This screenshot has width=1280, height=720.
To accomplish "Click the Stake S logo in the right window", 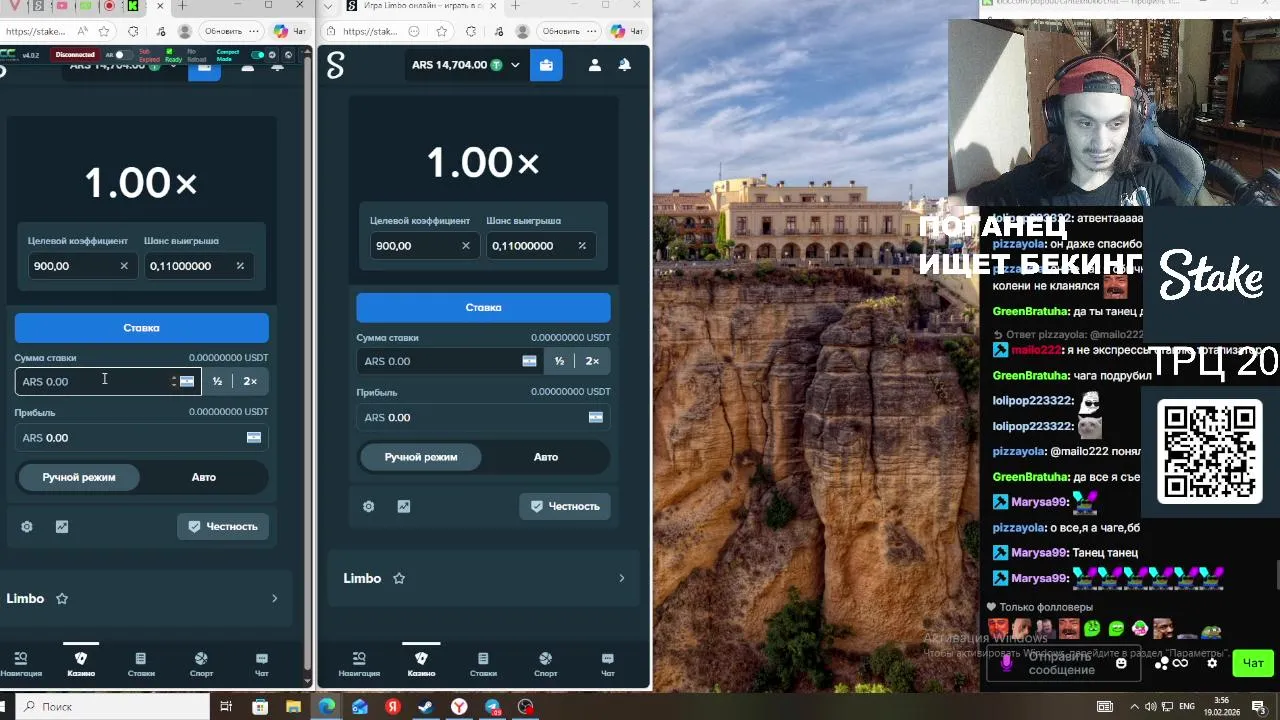I will tap(336, 66).
